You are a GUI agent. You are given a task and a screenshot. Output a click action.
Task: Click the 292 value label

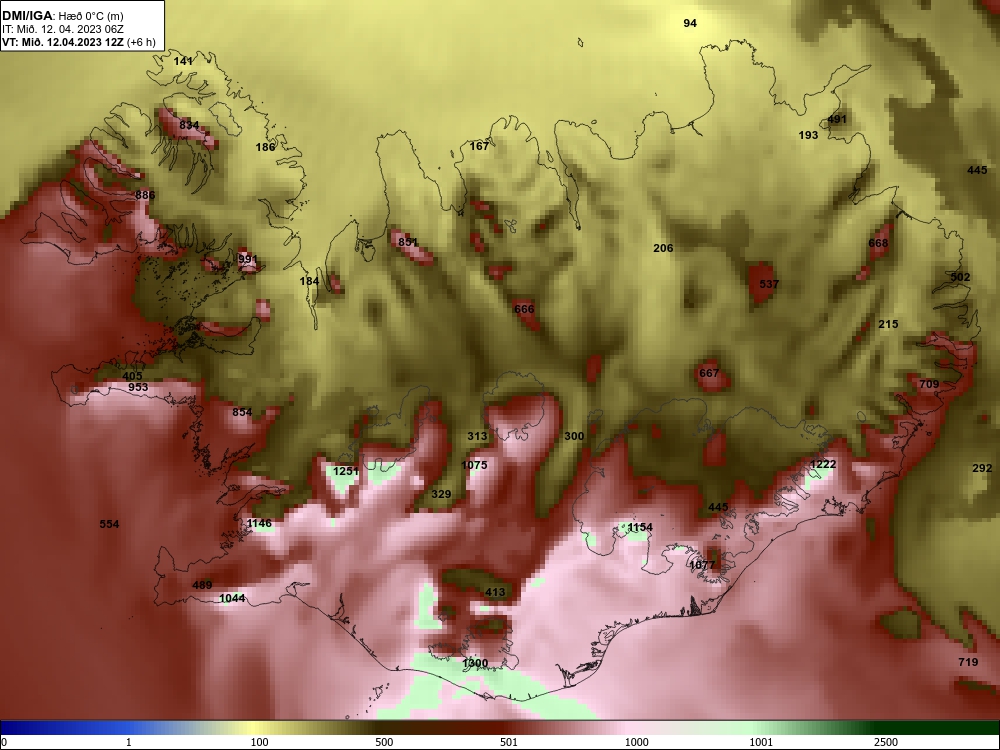point(982,468)
